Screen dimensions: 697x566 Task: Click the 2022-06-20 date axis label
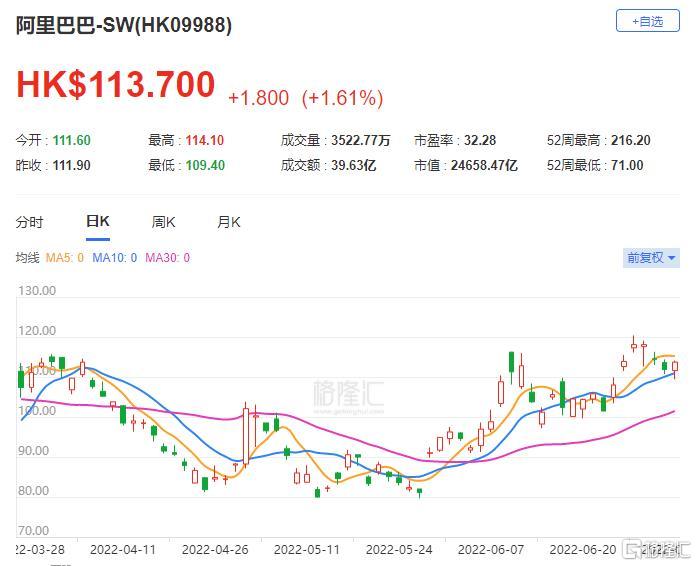click(583, 550)
